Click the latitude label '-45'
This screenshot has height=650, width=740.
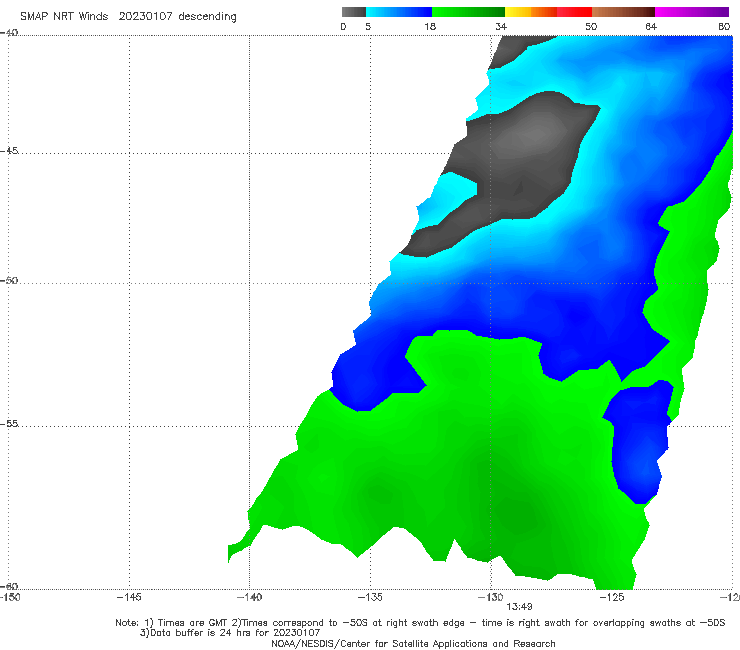(x=9, y=151)
